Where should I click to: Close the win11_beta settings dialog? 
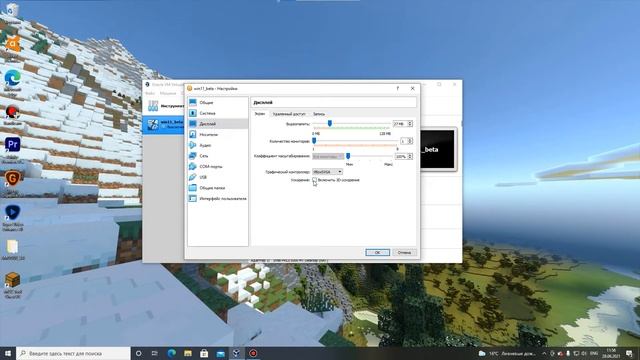(x=412, y=88)
